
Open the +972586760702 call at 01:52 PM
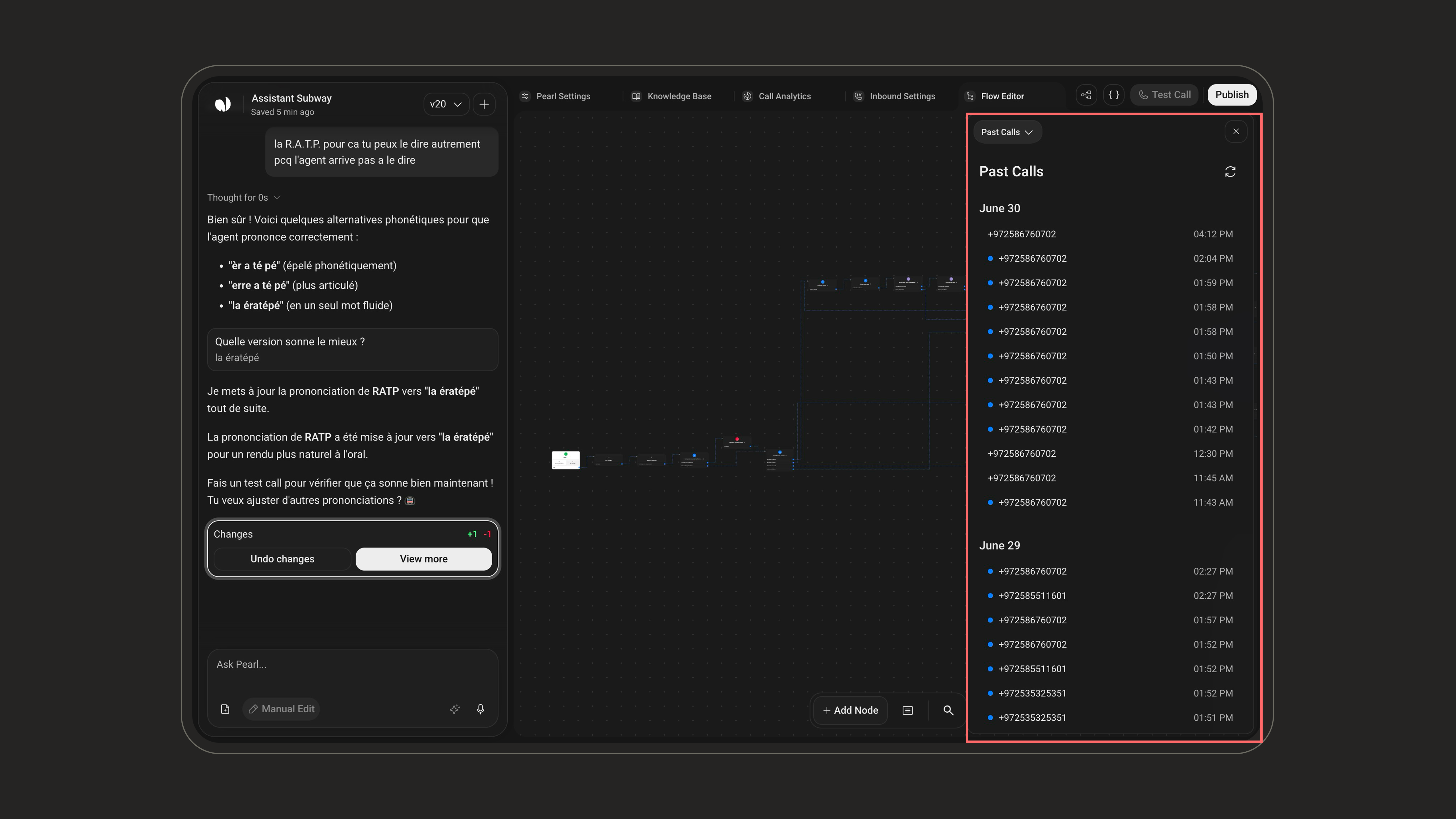(1110, 644)
